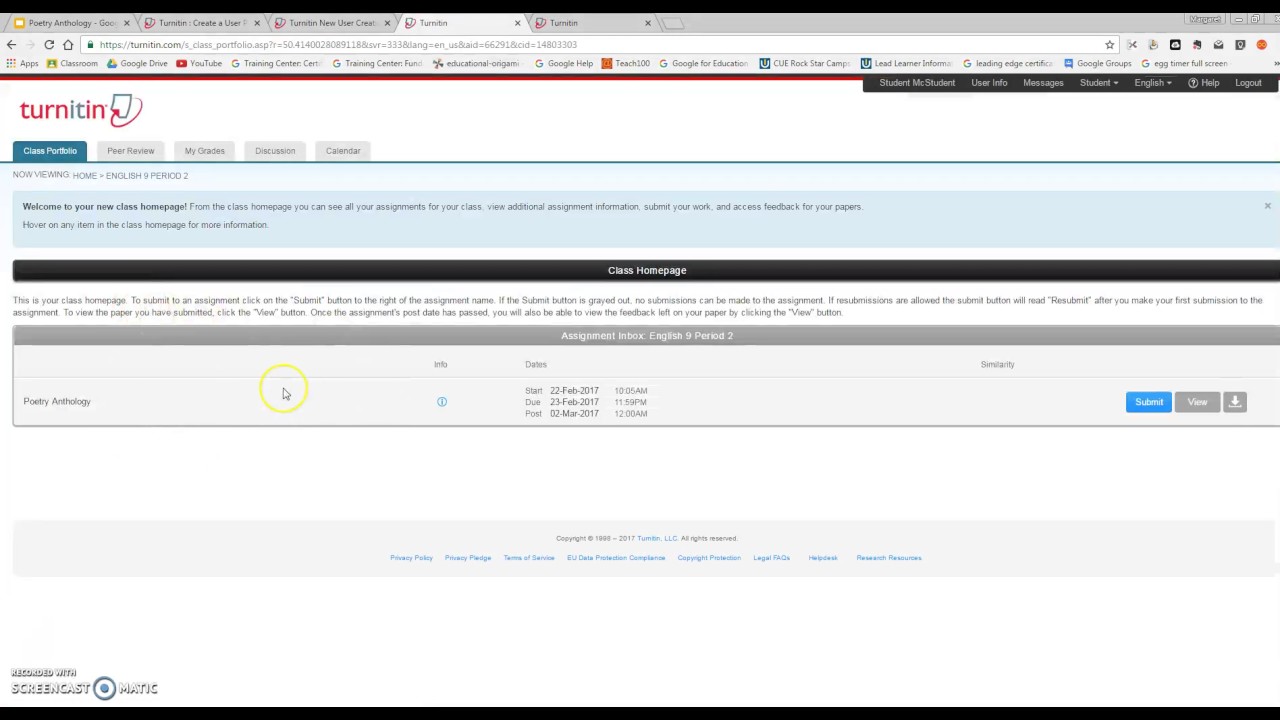Open Privacy Pledge footer link
The image size is (1280, 720).
tap(468, 558)
